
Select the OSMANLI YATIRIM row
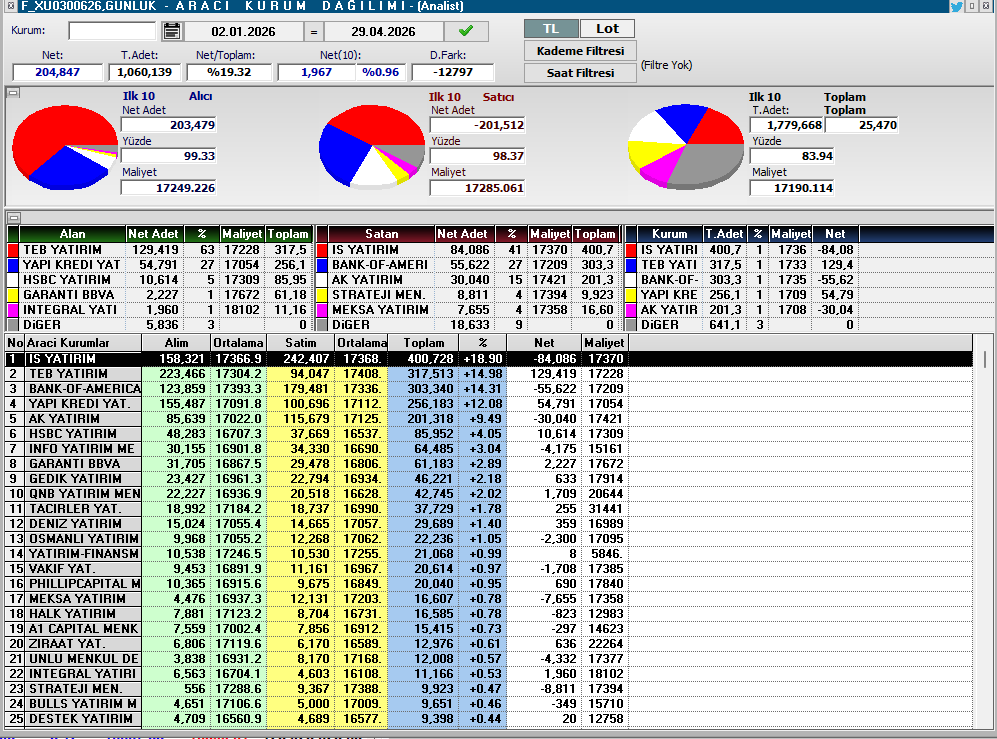[488, 539]
